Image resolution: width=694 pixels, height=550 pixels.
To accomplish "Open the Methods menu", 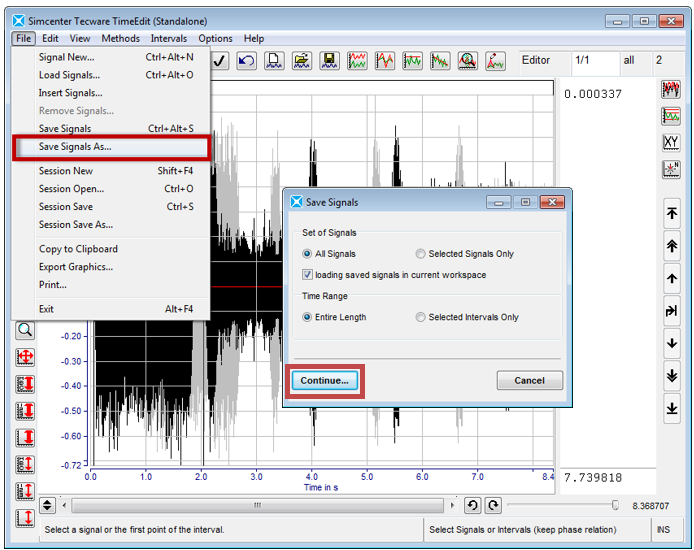I will [120, 38].
